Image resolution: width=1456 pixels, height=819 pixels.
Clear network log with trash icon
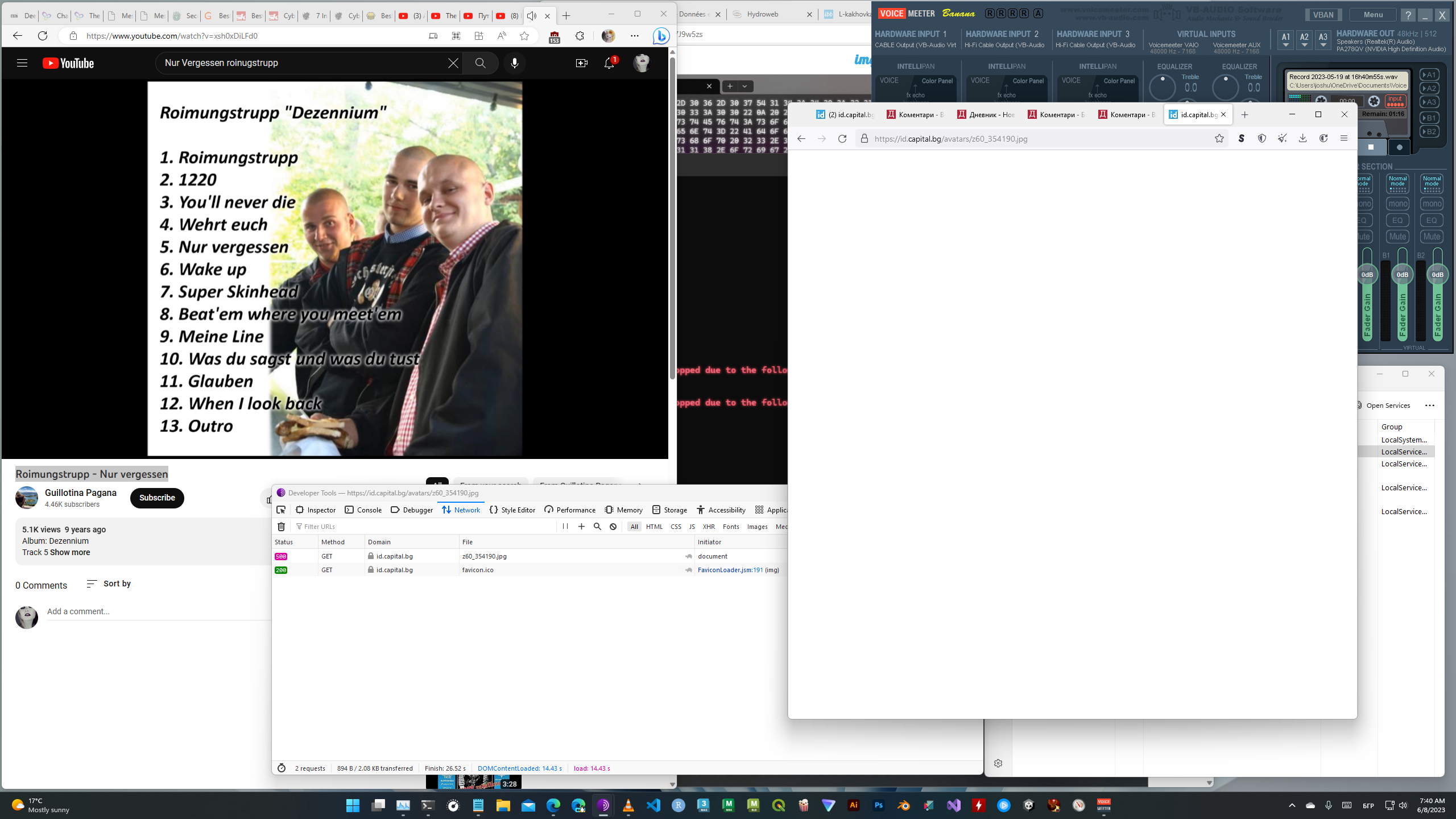281,527
